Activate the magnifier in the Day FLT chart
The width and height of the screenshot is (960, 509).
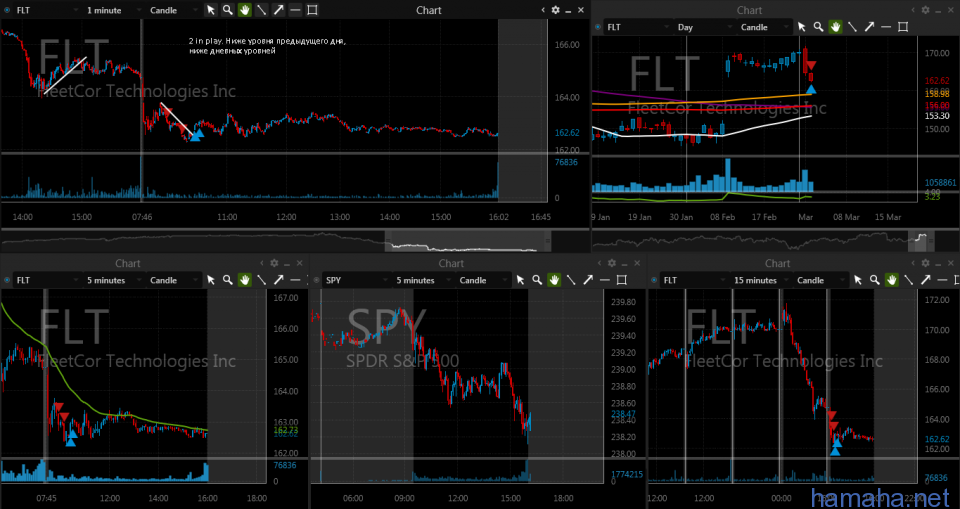(818, 27)
